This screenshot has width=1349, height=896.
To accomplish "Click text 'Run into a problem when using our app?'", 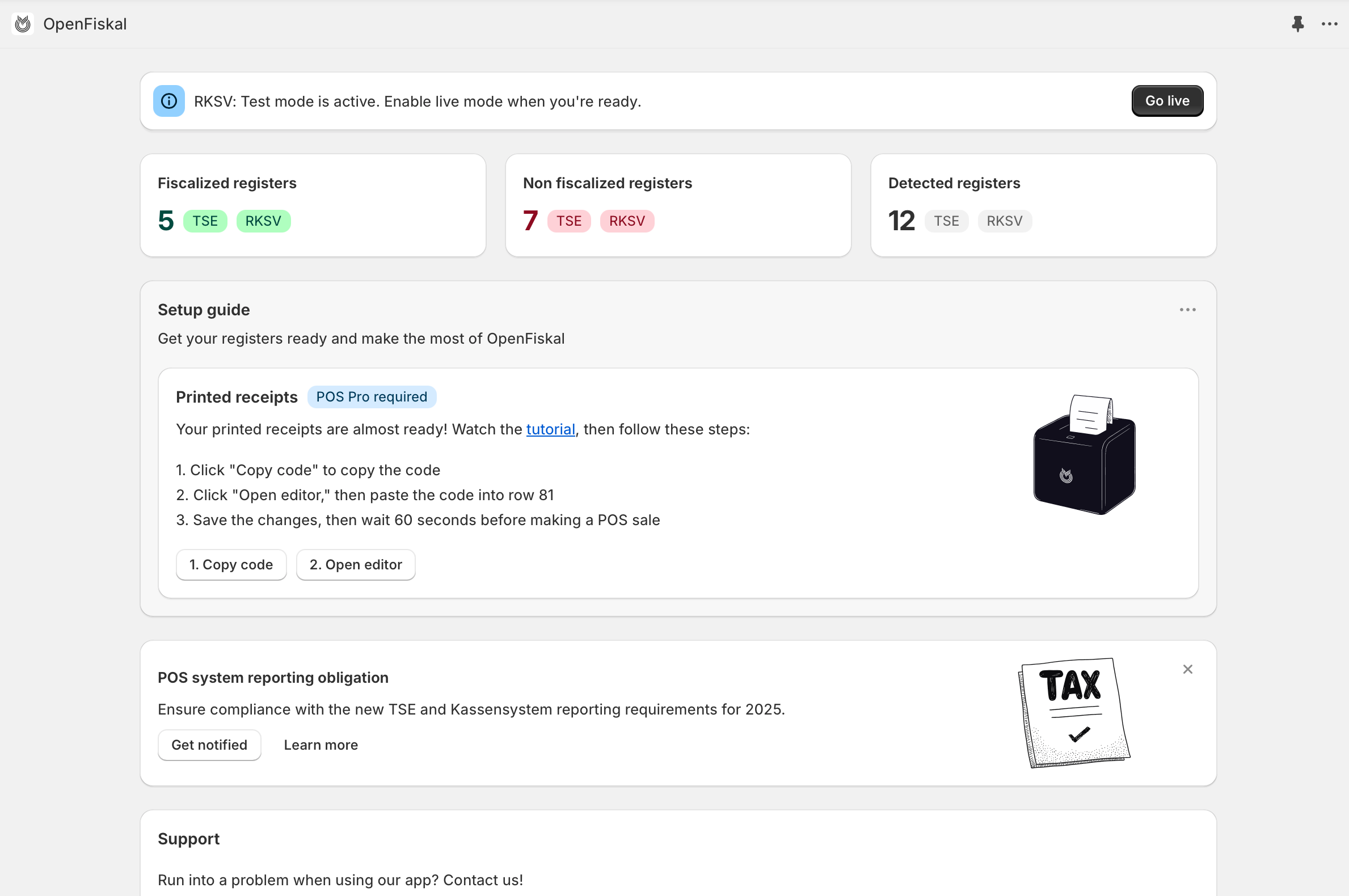I will (298, 880).
